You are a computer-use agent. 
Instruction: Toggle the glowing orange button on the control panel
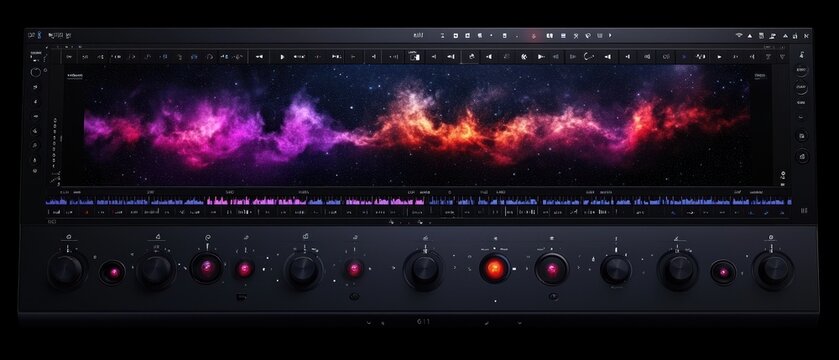pyautogui.click(x=494, y=269)
